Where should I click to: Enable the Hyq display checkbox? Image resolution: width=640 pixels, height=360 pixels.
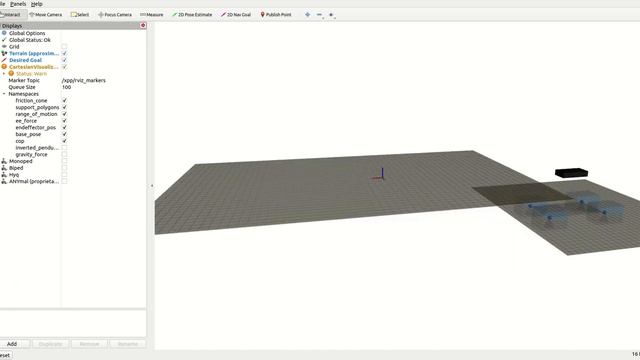click(x=64, y=175)
